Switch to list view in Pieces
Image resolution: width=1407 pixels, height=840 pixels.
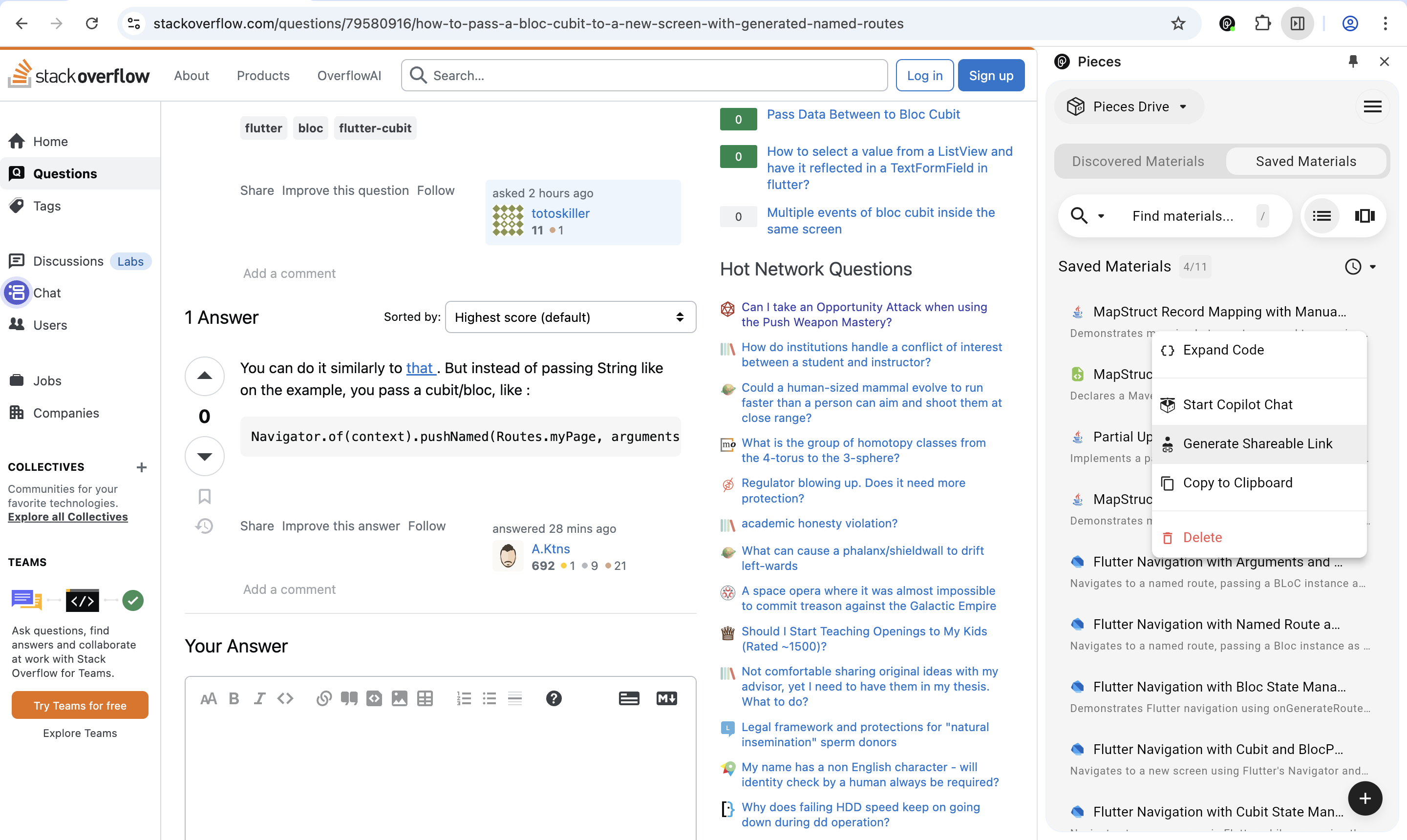[1322, 216]
